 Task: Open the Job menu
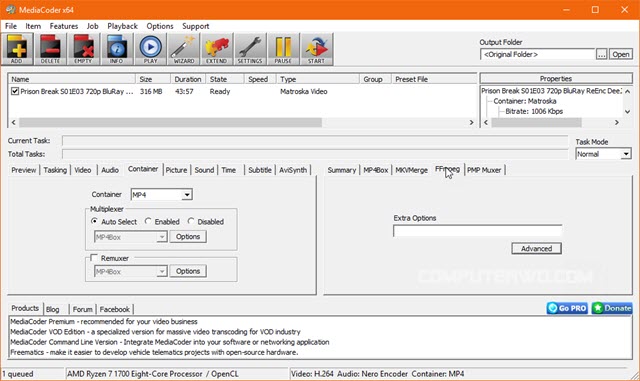tap(92, 26)
